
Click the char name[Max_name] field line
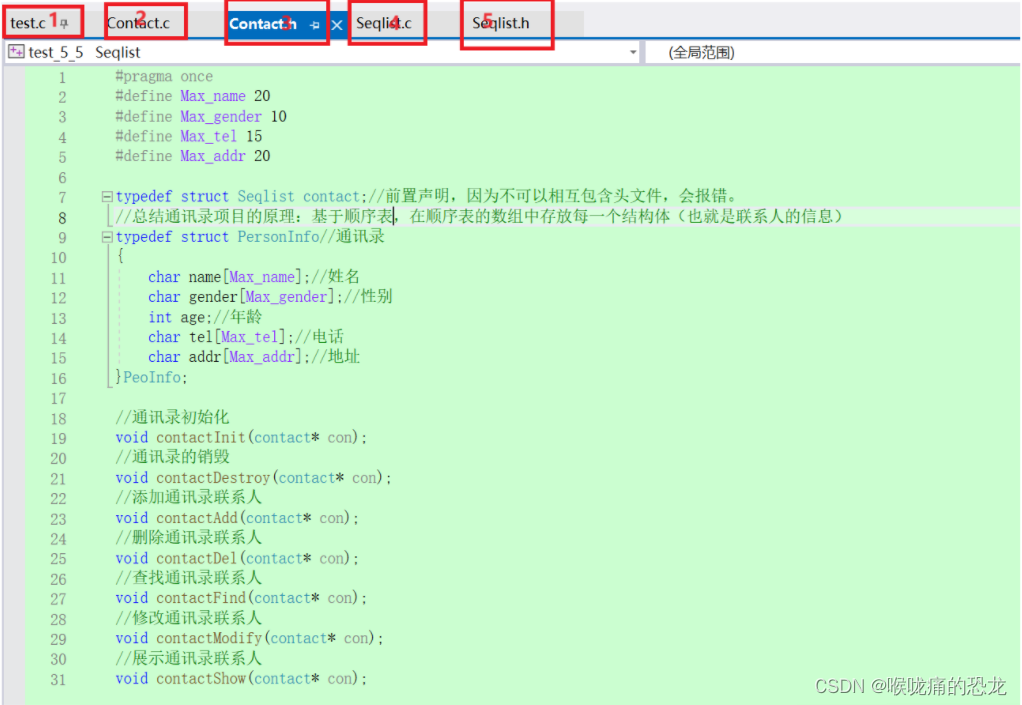click(254, 277)
